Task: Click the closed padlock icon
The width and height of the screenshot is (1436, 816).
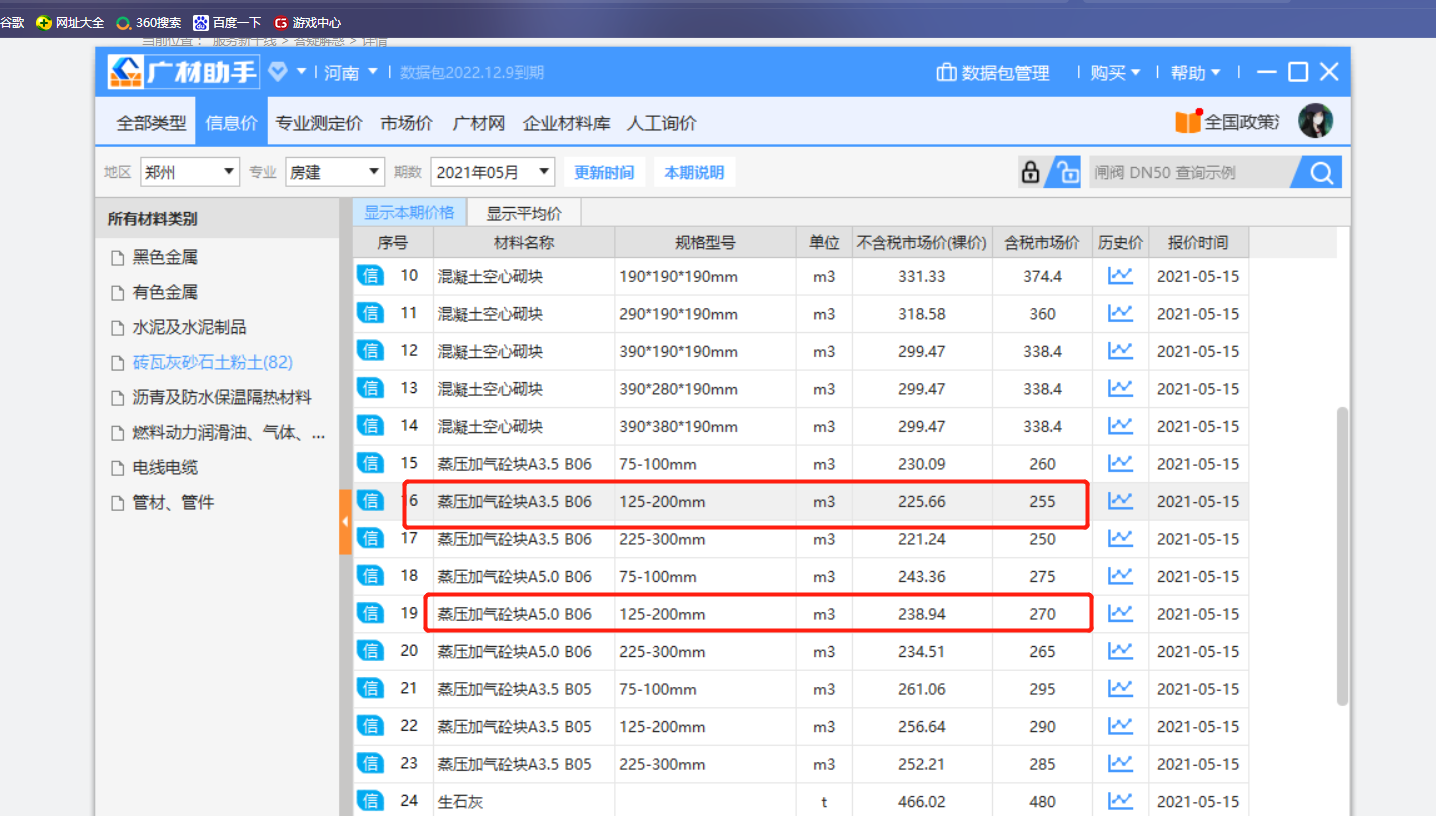Action: tap(1030, 172)
